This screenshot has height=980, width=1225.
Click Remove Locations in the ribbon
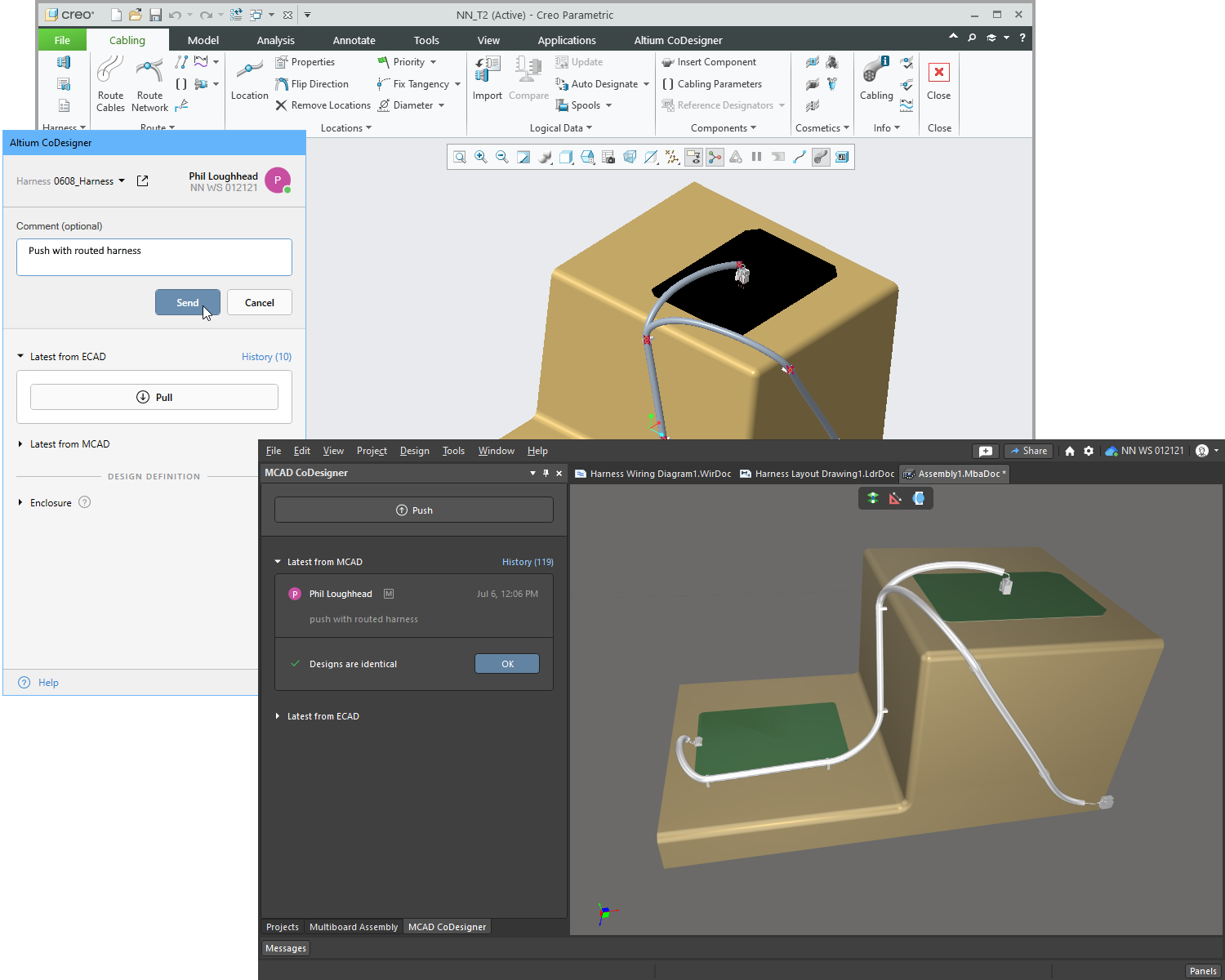pos(323,105)
